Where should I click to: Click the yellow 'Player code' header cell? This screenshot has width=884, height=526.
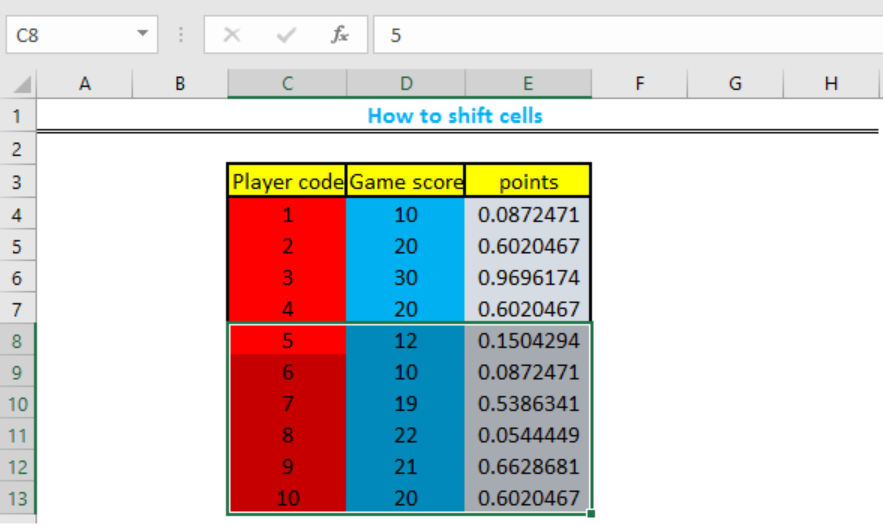pyautogui.click(x=287, y=182)
